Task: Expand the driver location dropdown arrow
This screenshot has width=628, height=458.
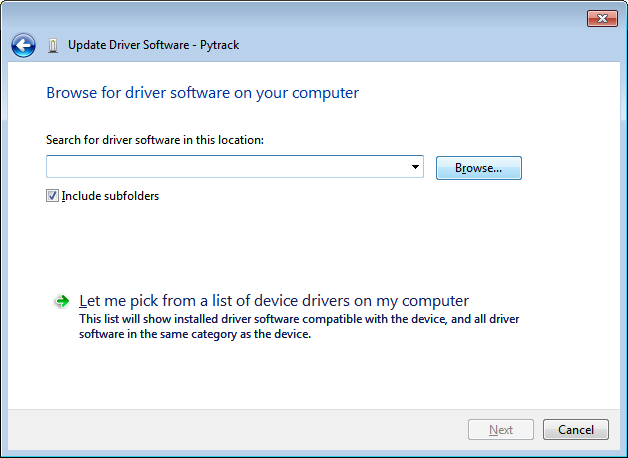Action: (415, 168)
